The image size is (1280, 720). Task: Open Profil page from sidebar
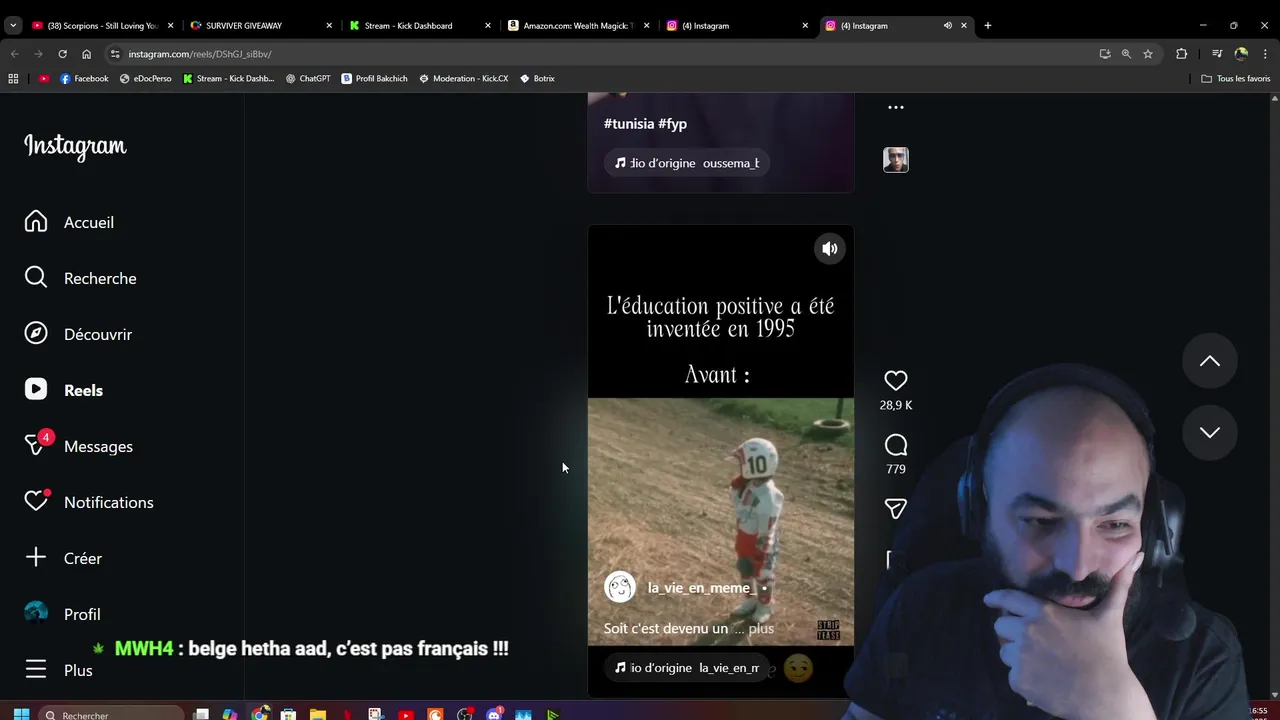(x=62, y=614)
